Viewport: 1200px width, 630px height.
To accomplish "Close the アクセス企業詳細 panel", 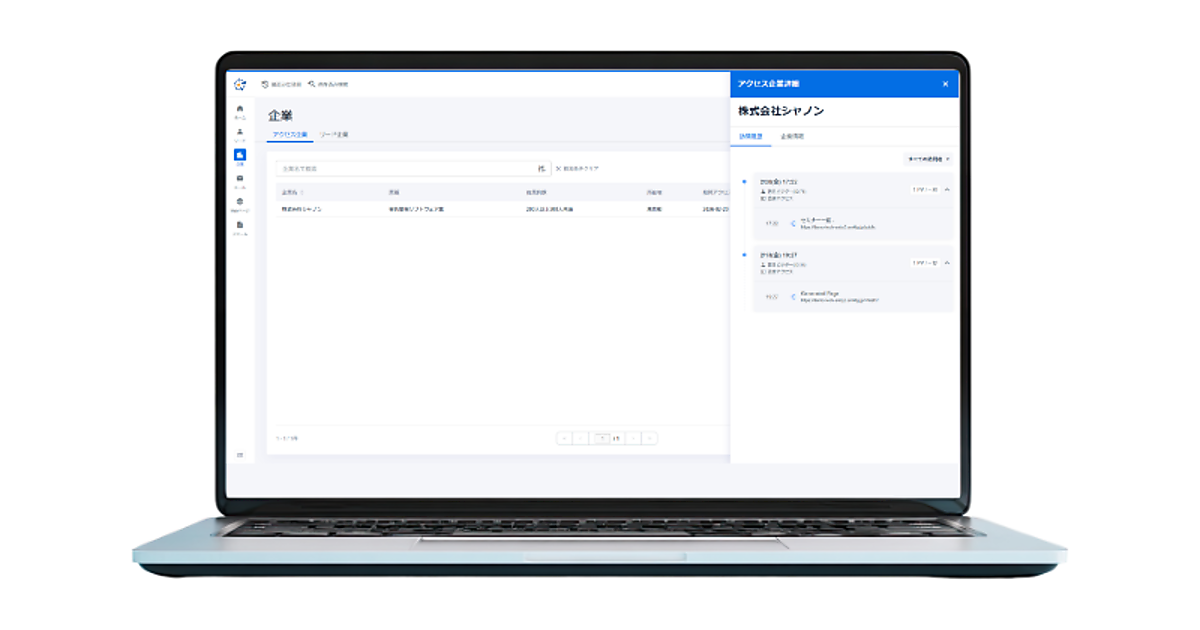I will pos(945,84).
